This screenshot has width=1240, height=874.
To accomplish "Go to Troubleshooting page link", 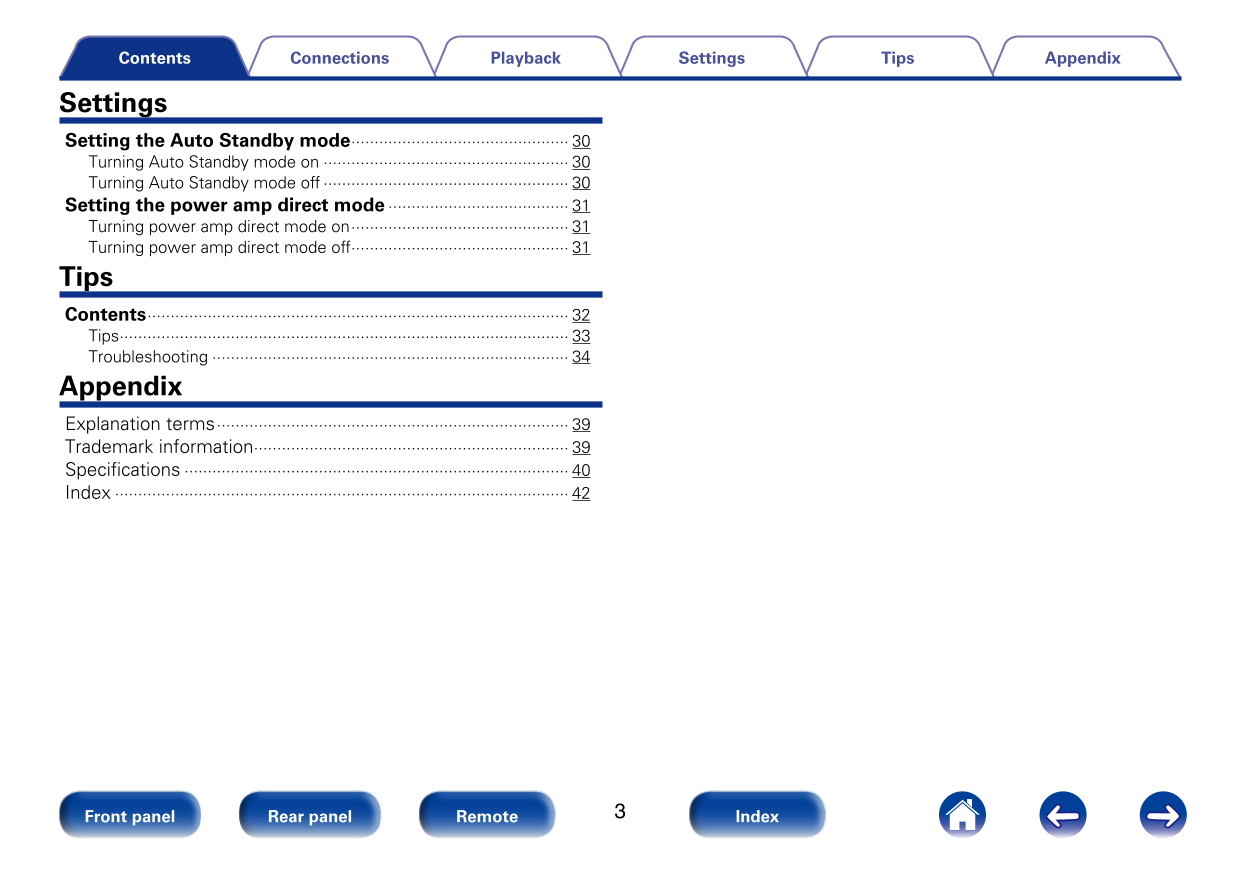I will coord(148,357).
